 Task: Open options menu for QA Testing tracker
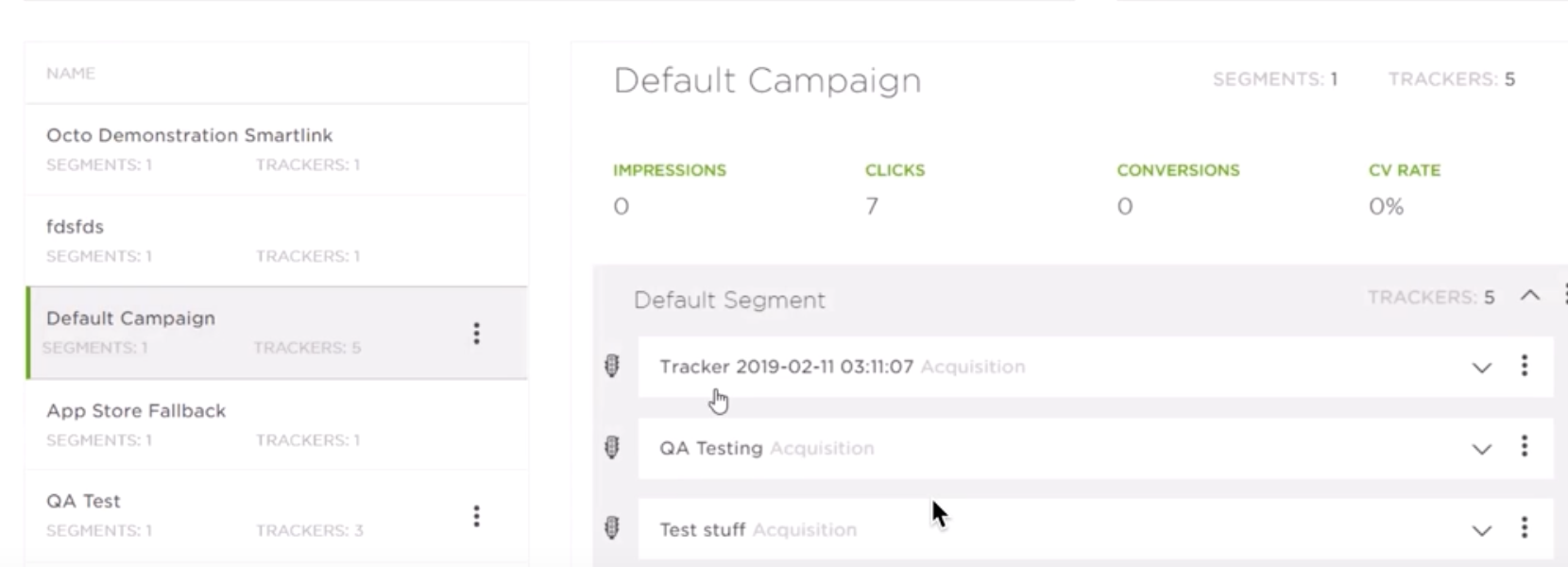tap(1524, 446)
